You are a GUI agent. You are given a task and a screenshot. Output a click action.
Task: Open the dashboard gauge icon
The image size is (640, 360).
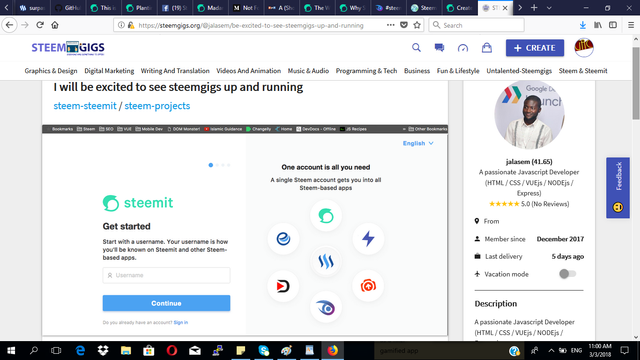pos(463,48)
